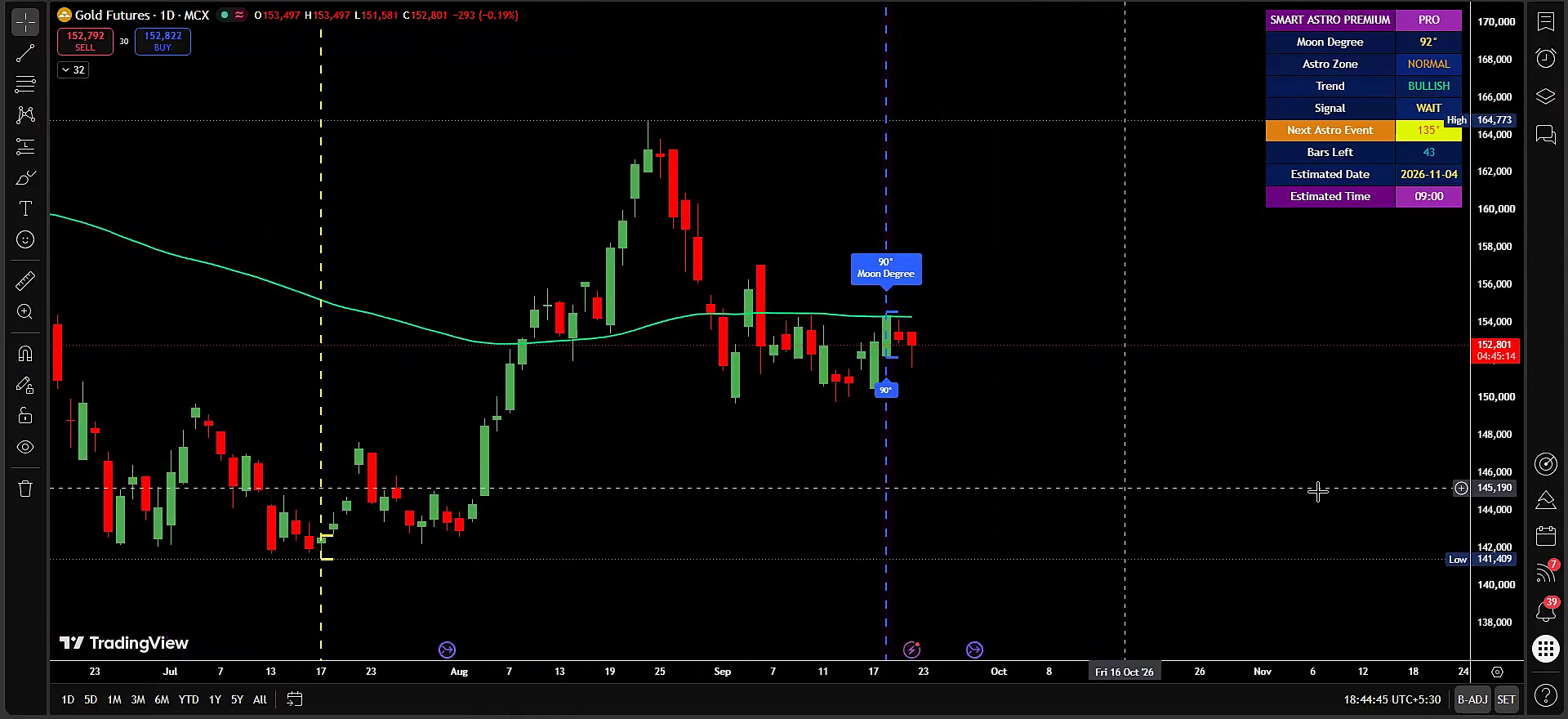Toggle stay in drawing mode
The image size is (1568, 719).
[x=25, y=385]
